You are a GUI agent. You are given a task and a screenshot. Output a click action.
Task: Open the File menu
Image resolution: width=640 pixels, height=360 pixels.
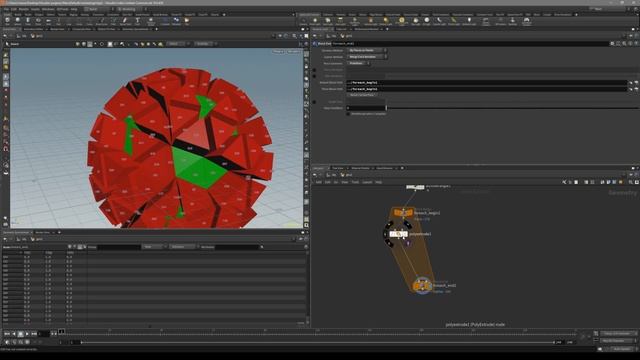click(6, 9)
